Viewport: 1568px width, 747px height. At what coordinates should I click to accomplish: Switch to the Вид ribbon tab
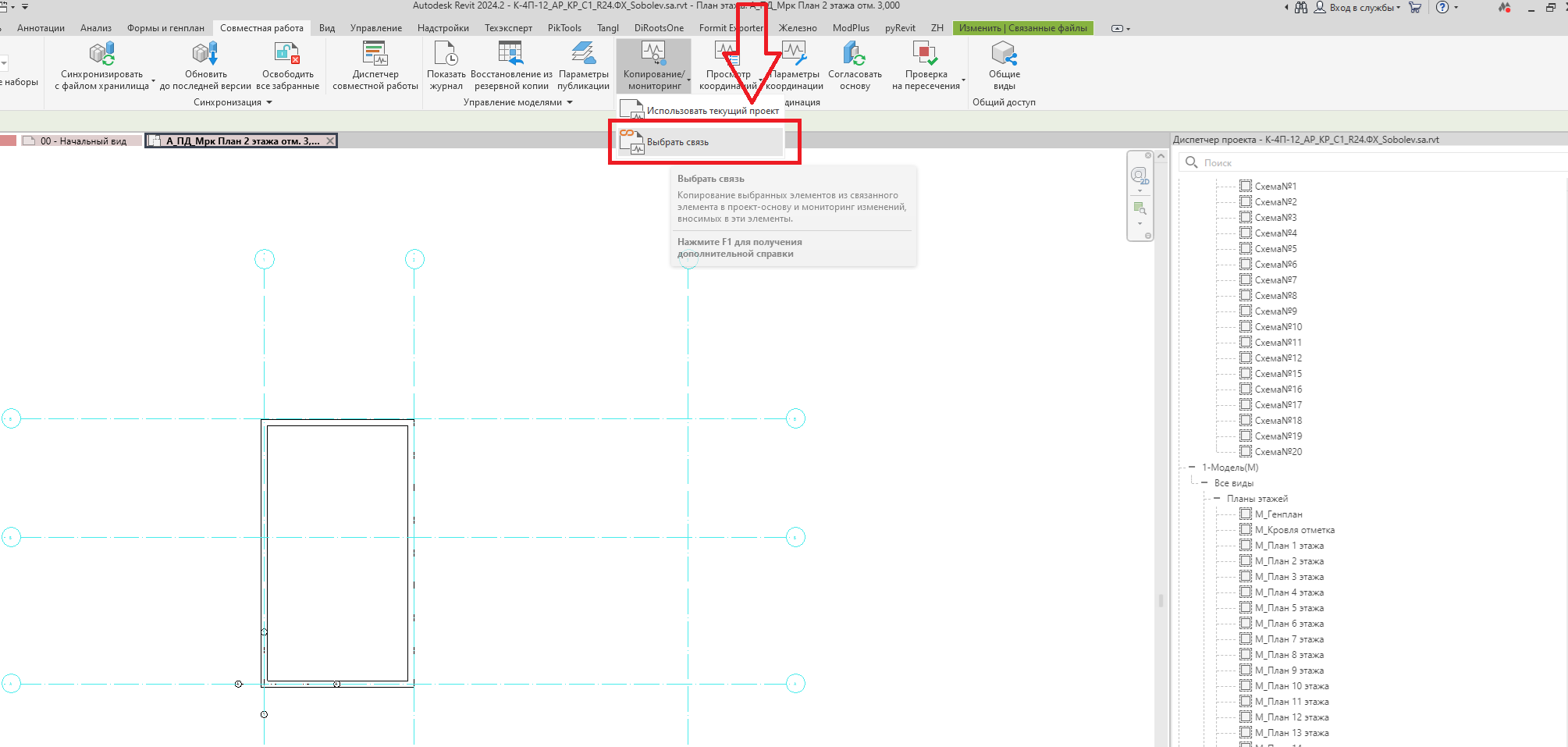(327, 28)
